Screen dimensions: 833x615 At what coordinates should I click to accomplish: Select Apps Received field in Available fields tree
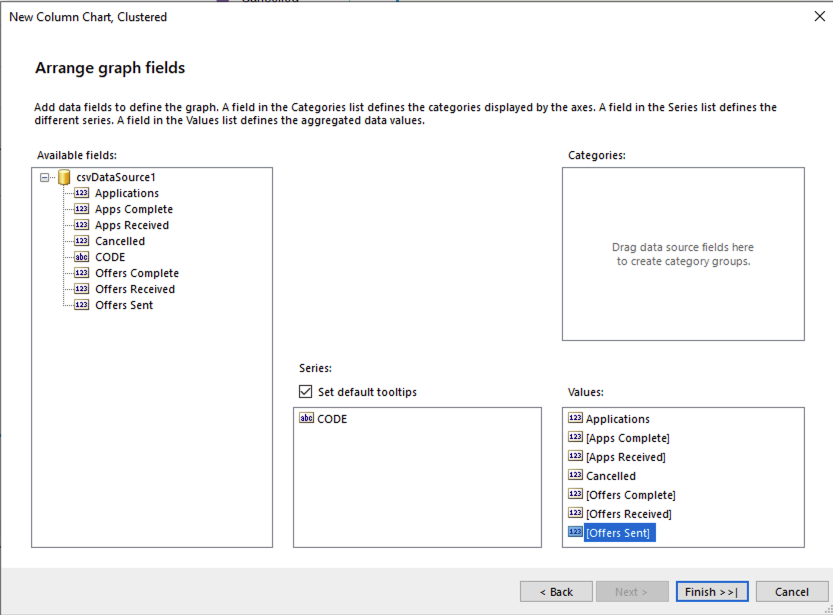132,225
